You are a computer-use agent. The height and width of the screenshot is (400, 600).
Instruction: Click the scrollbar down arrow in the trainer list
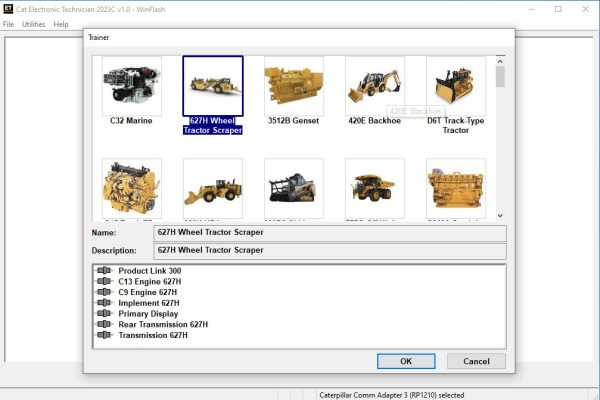coord(500,216)
